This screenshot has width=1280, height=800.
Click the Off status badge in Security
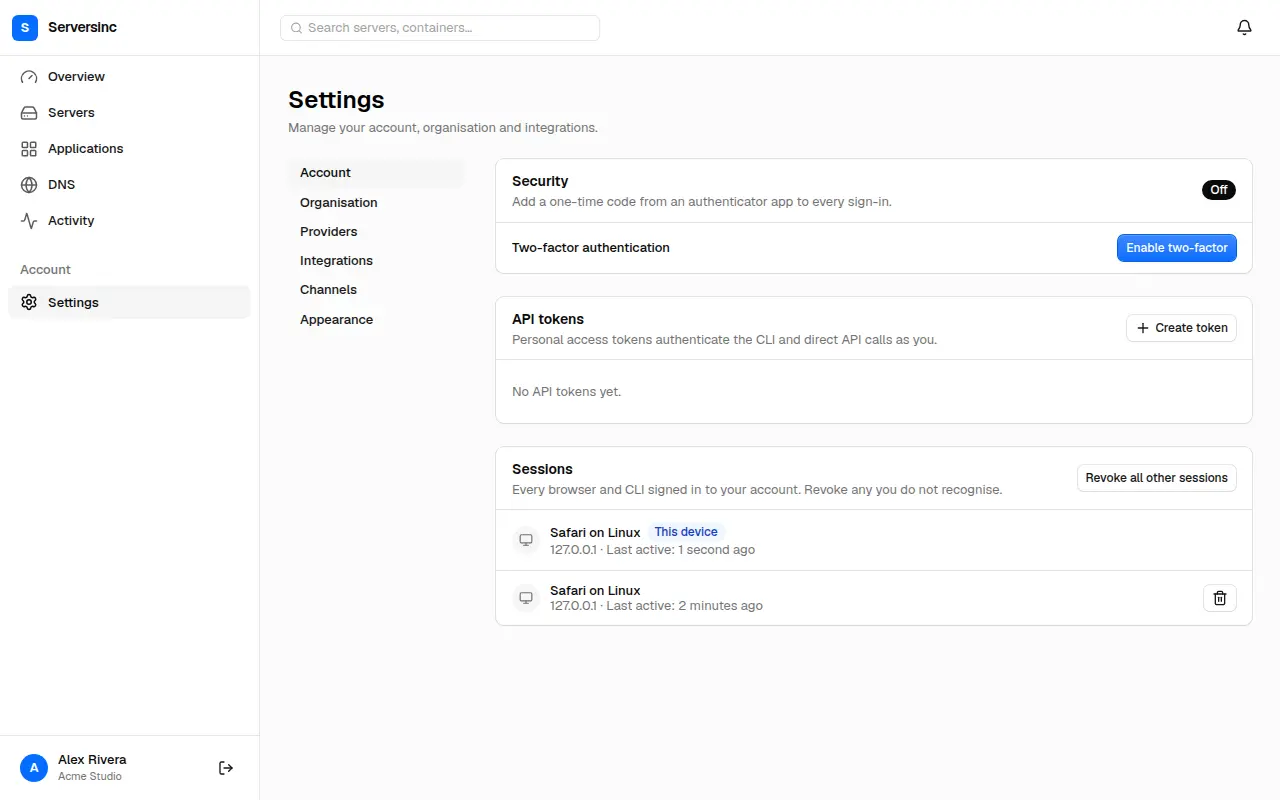(1219, 190)
